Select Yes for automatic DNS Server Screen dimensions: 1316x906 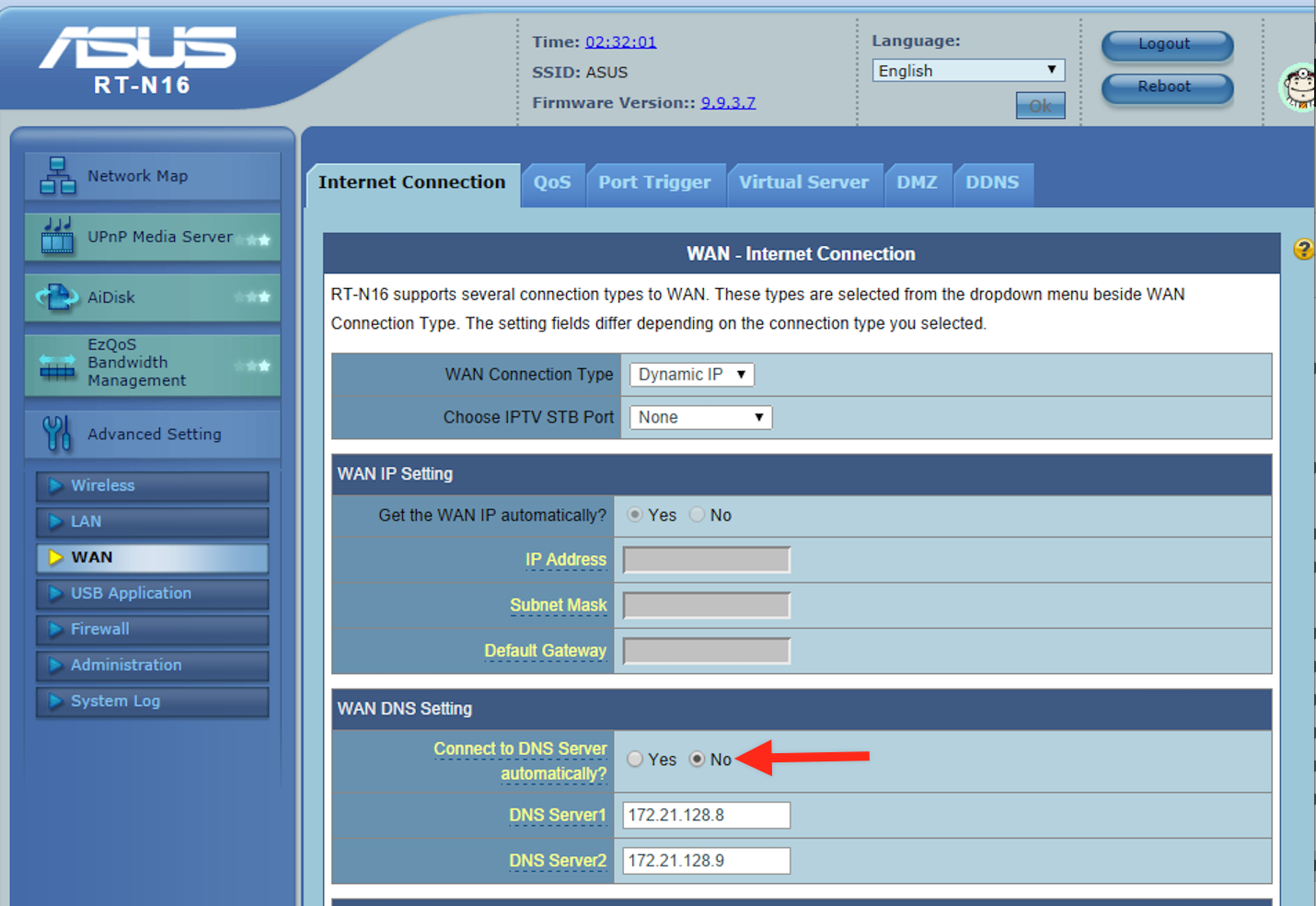click(635, 759)
